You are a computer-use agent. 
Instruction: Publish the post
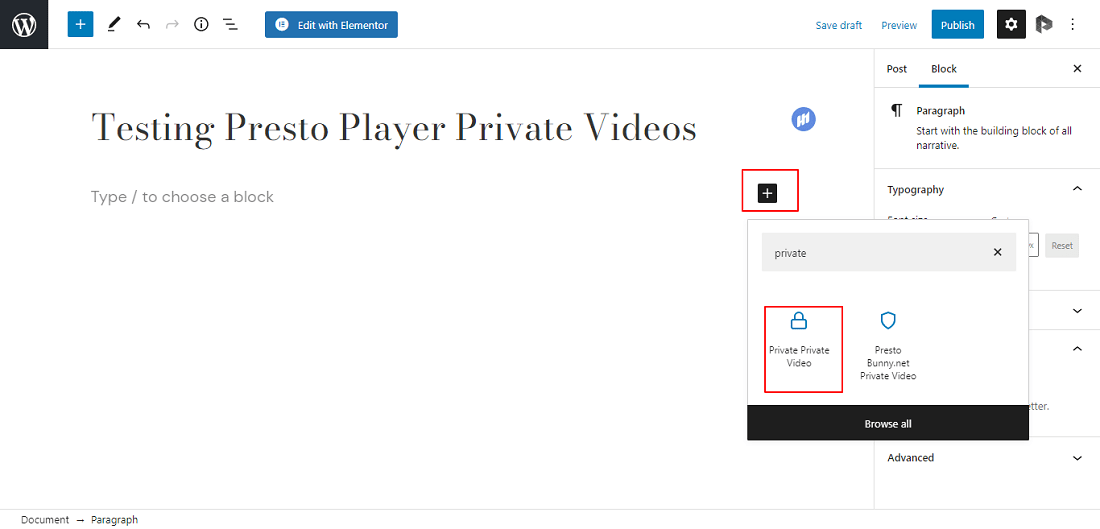coord(958,25)
